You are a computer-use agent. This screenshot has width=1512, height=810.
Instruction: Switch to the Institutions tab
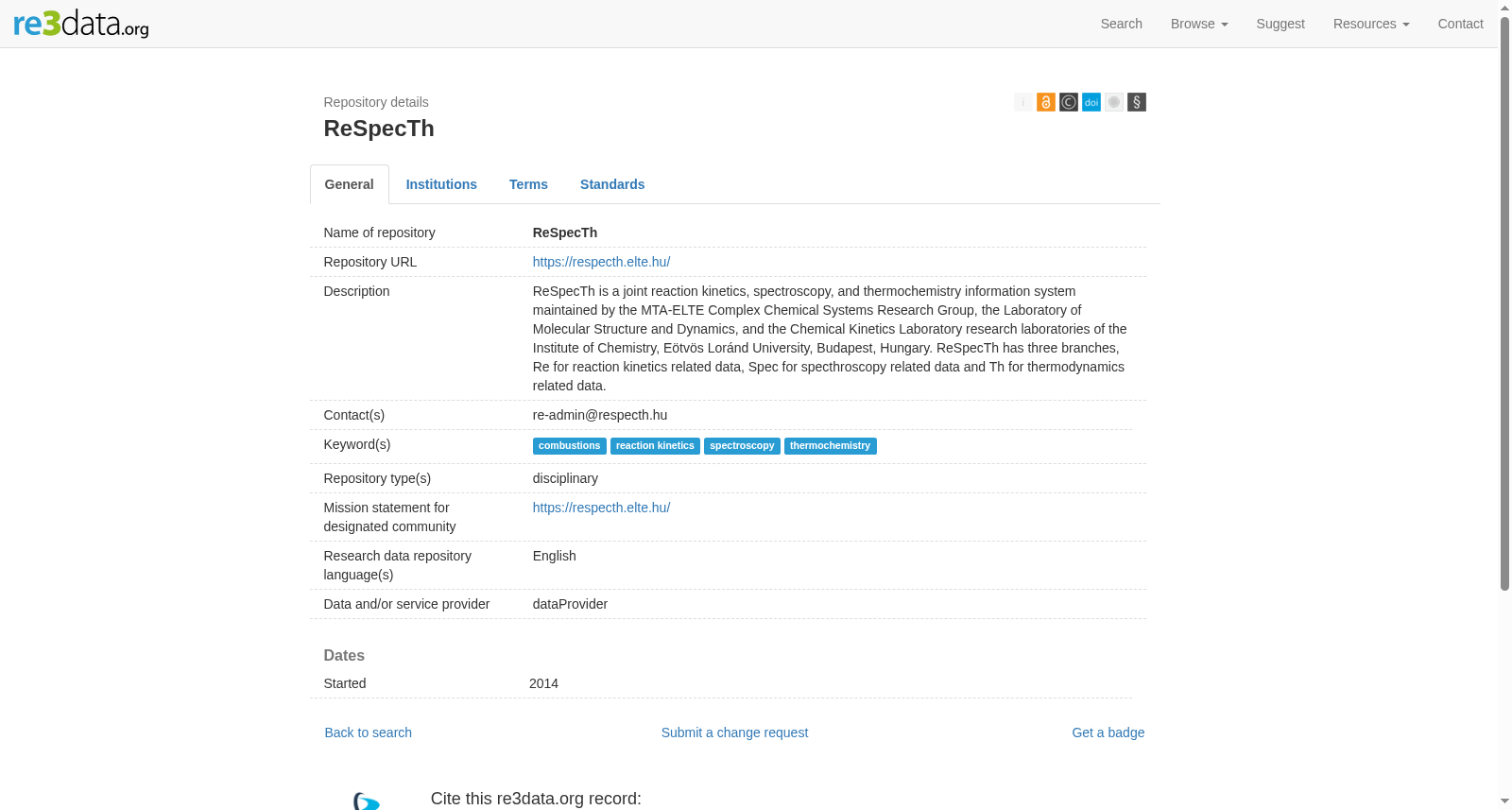[441, 184]
